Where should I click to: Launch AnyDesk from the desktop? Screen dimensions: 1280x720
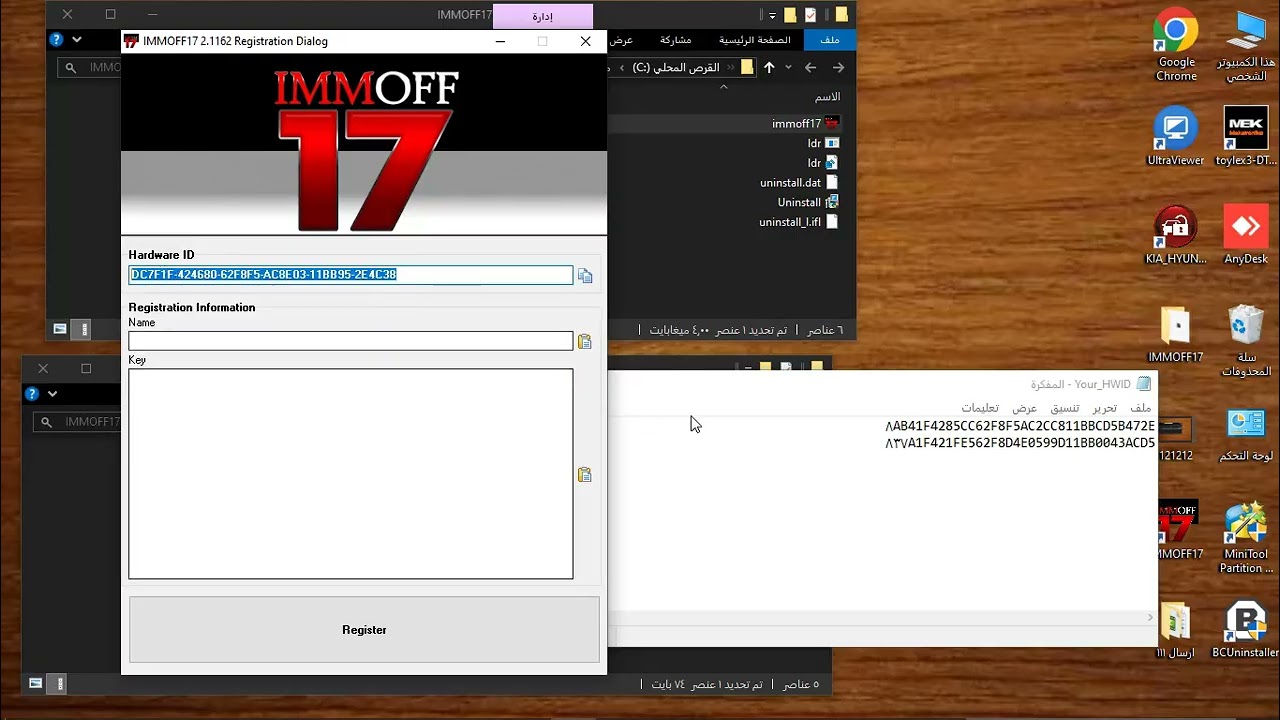pyautogui.click(x=1246, y=235)
